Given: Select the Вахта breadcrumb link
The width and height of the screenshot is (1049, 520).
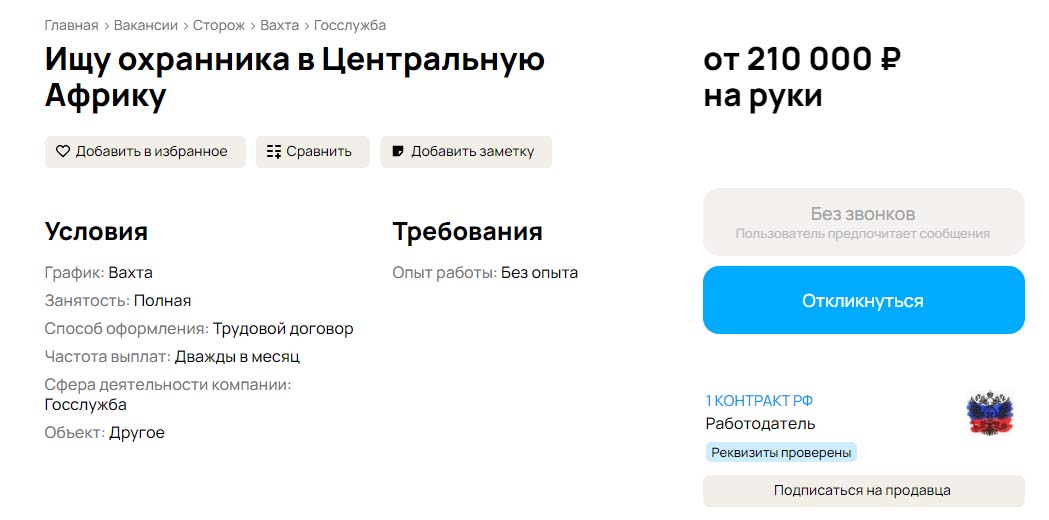Looking at the screenshot, I should coord(279,25).
